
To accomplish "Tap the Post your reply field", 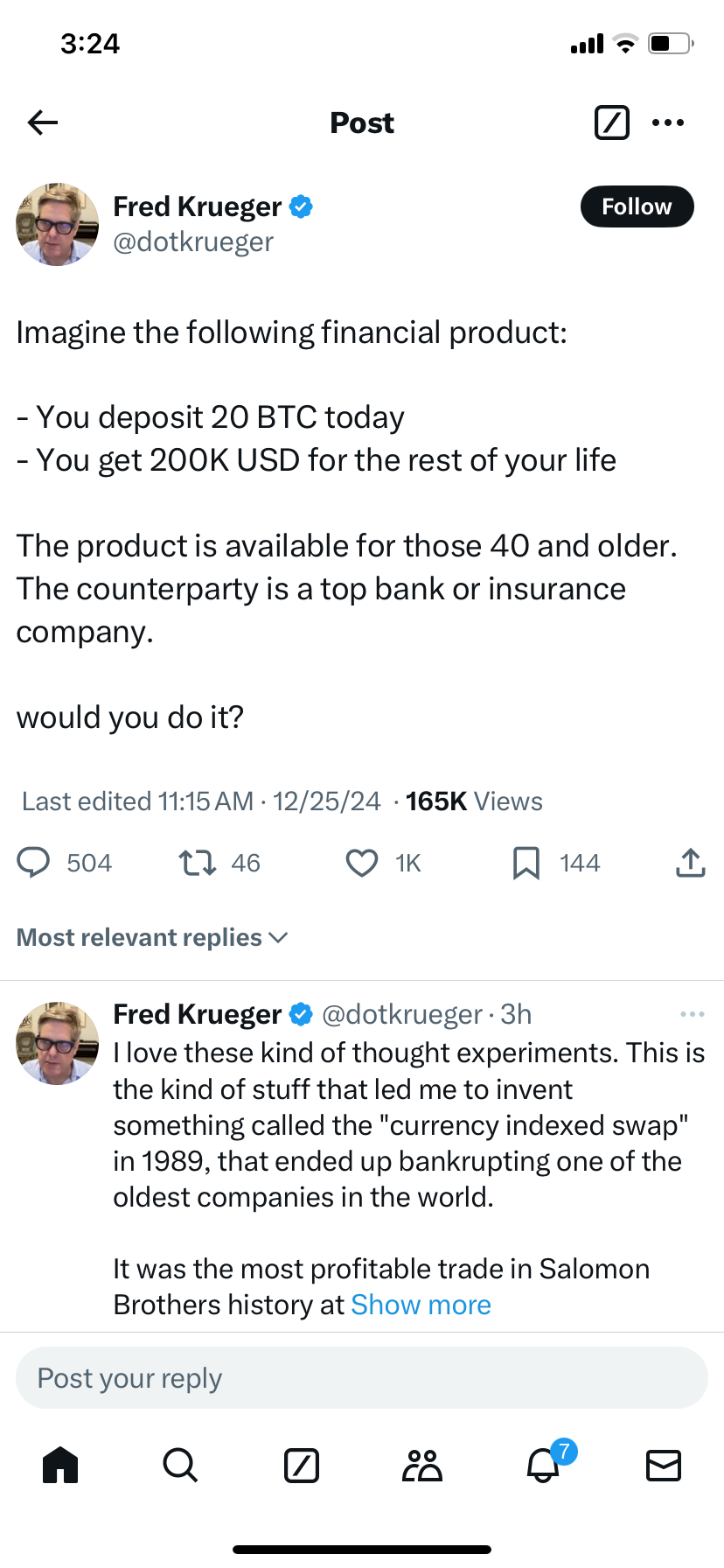I will [x=361, y=1377].
